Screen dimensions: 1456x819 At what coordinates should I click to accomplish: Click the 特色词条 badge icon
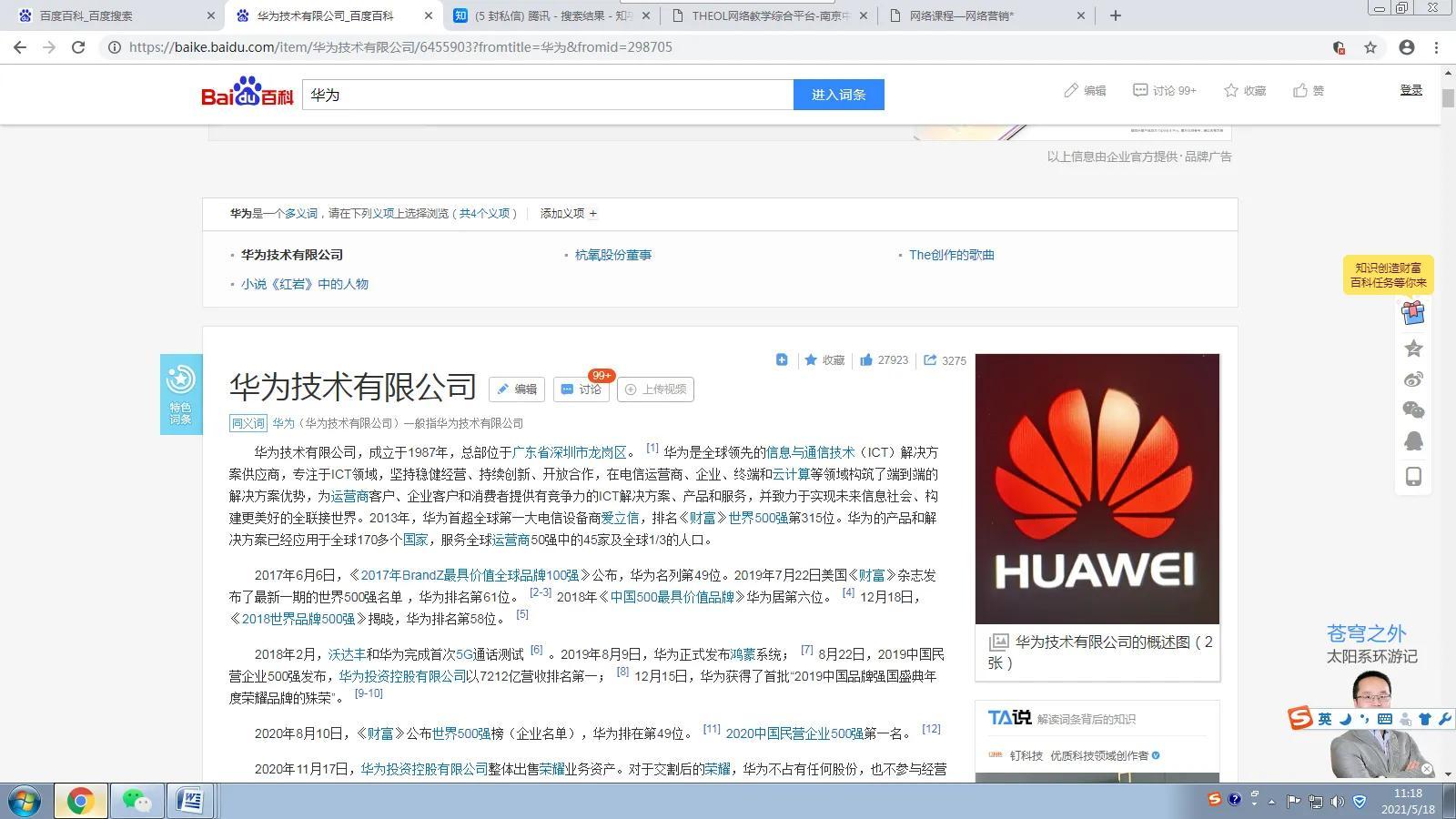coord(181,394)
